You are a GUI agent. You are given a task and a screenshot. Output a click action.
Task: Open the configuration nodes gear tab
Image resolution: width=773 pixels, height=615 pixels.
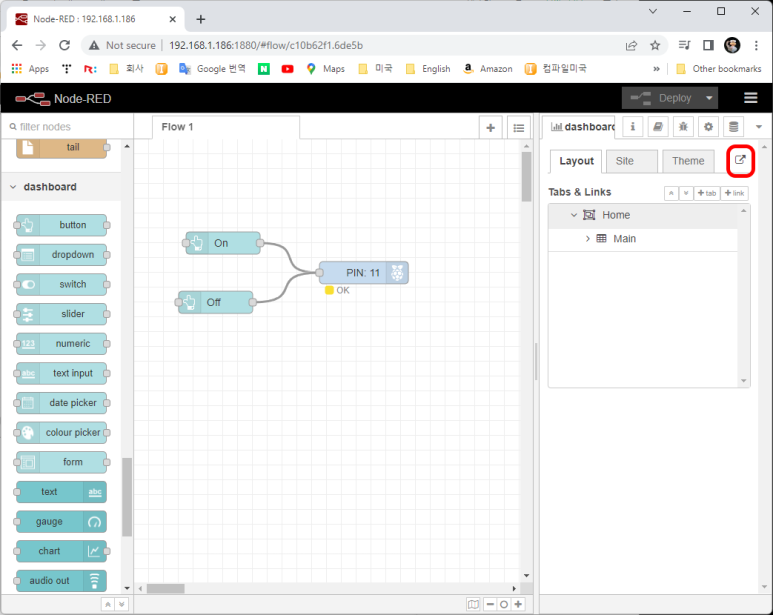tap(708, 127)
